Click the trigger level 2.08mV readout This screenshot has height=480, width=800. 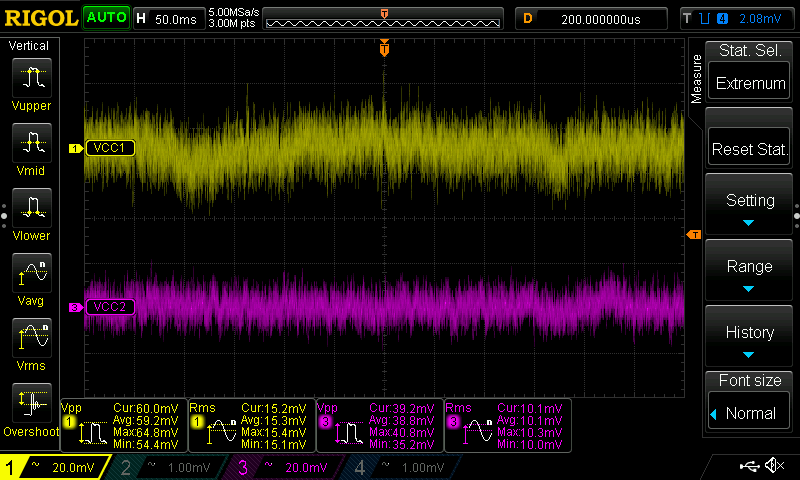[760, 19]
